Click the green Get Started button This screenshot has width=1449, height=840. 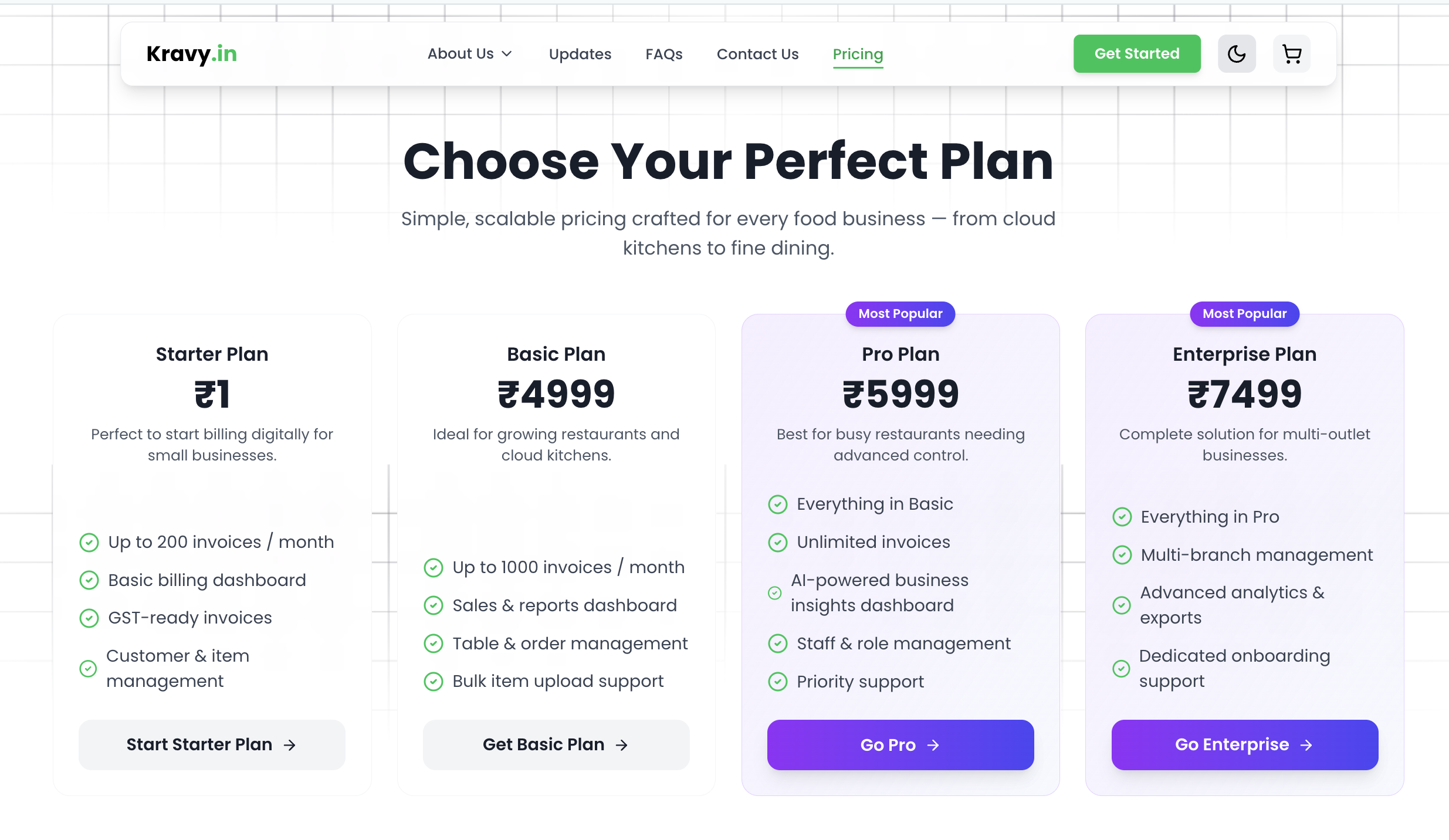[1136, 54]
